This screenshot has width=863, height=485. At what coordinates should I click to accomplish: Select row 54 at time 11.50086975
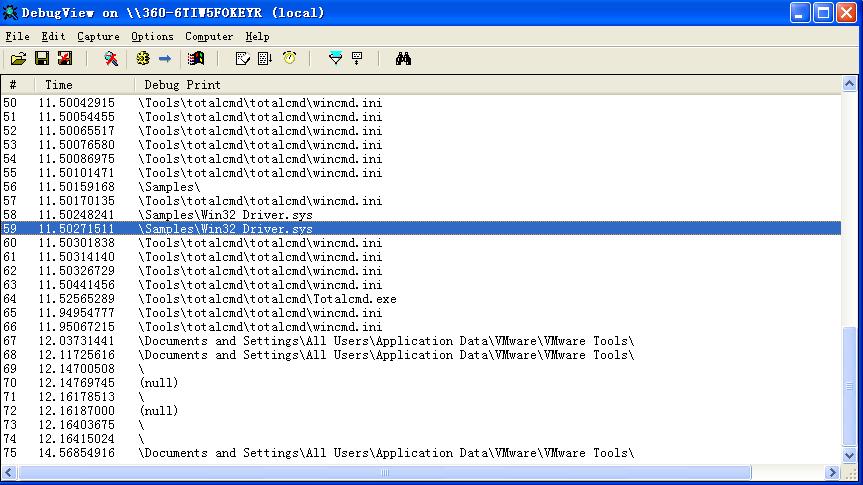point(420,159)
